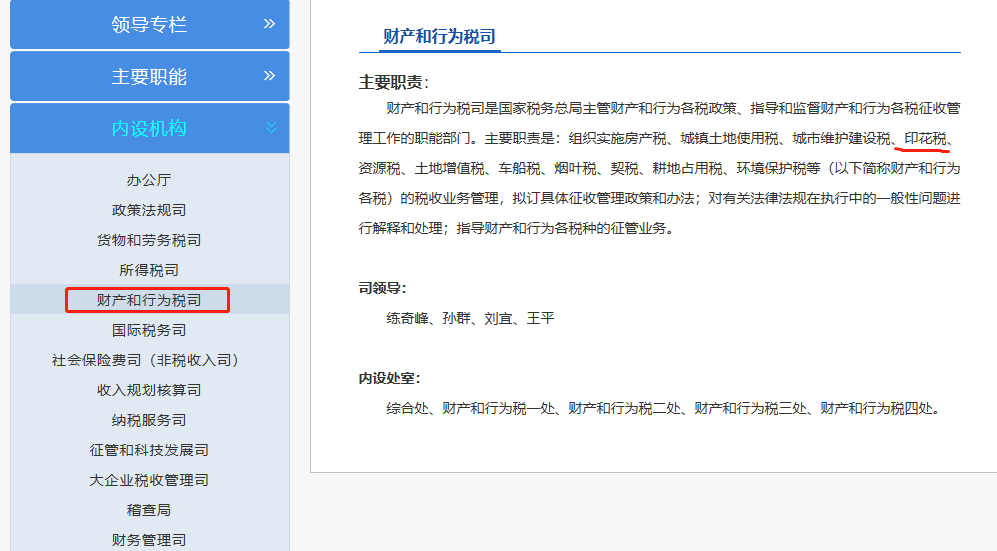This screenshot has width=997, height=551.
Task: Select 稽查局 in the department list
Action: (149, 510)
